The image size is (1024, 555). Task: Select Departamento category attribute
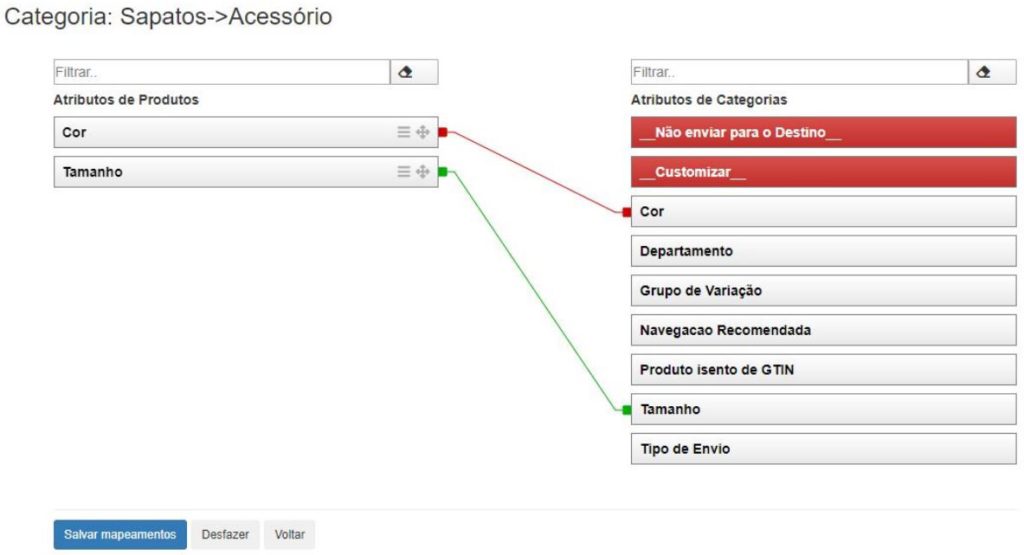coord(823,251)
